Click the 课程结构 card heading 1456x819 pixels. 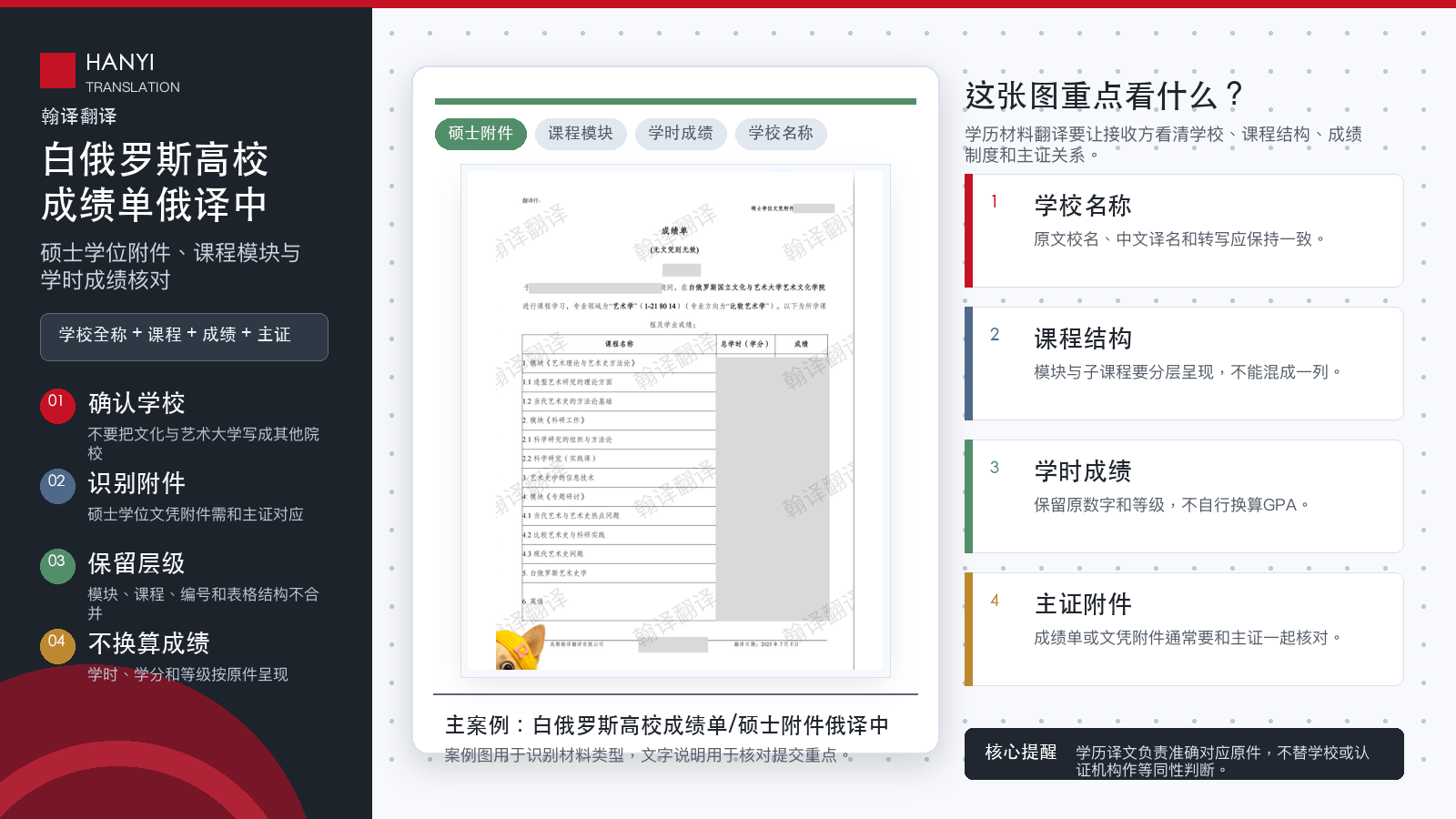(x=1083, y=339)
